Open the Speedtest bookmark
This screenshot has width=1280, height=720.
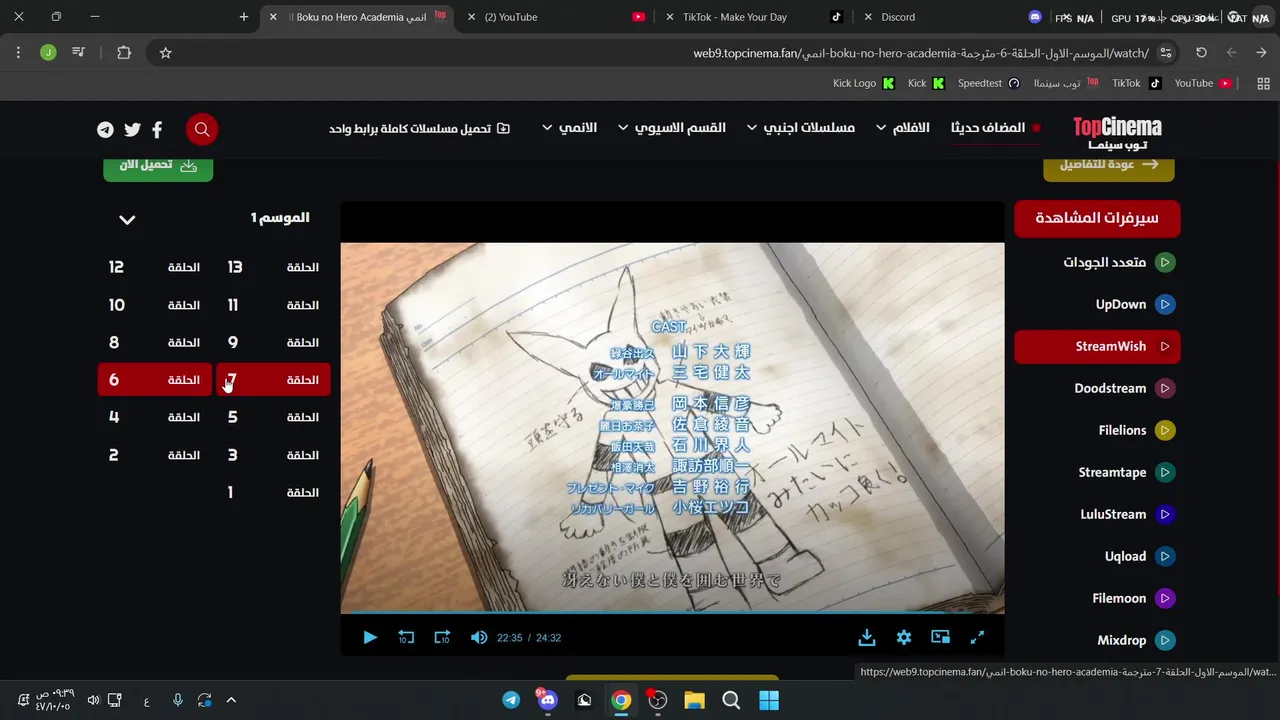(x=989, y=84)
